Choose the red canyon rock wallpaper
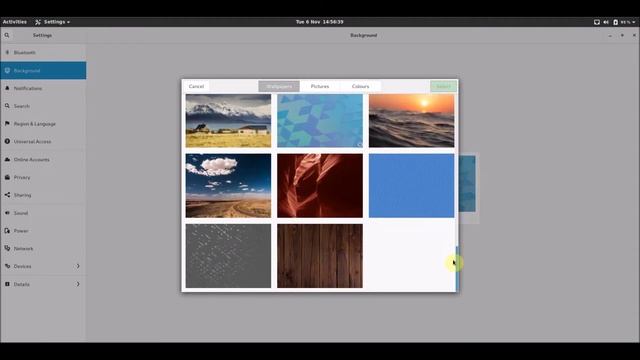640x360 pixels. click(320, 186)
